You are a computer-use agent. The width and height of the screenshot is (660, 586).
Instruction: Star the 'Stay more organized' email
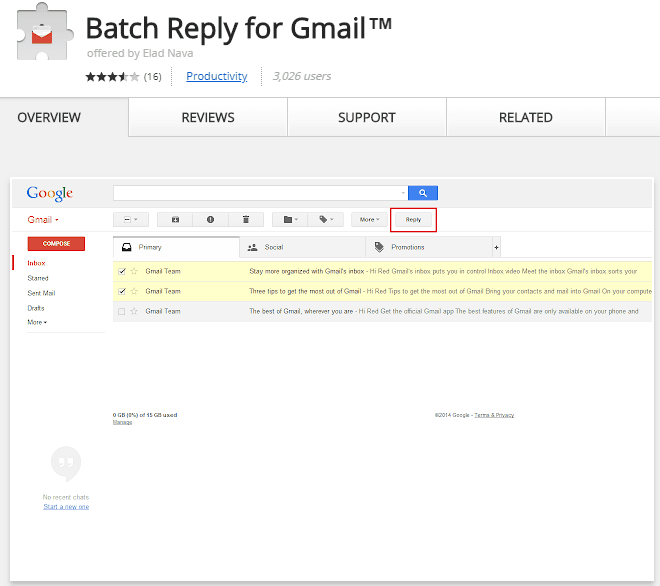[134, 271]
